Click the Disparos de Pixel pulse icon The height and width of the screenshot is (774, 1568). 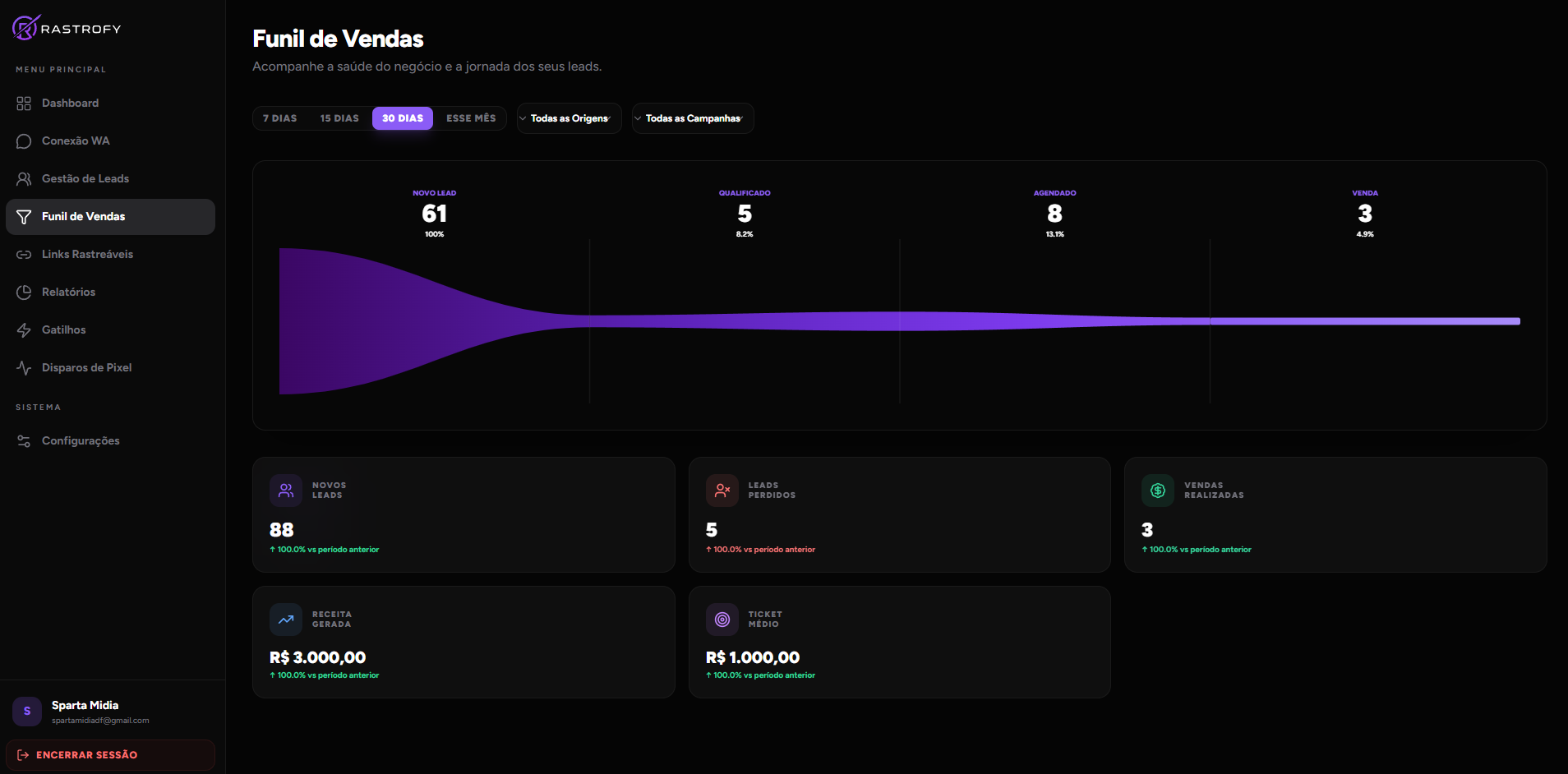24,368
